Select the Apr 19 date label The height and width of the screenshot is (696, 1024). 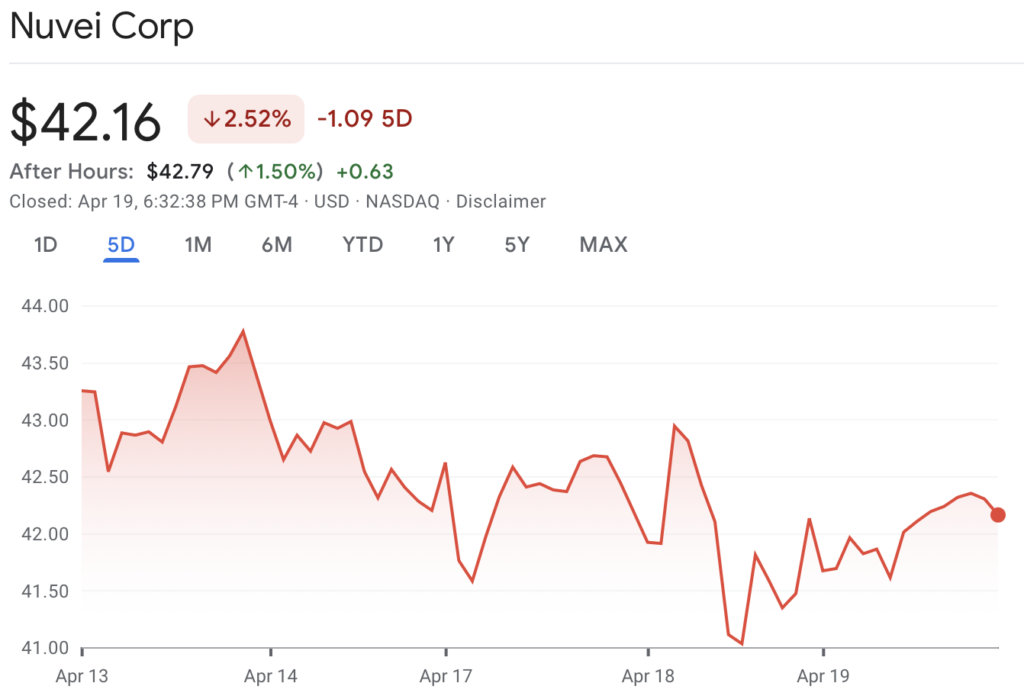tap(823, 677)
